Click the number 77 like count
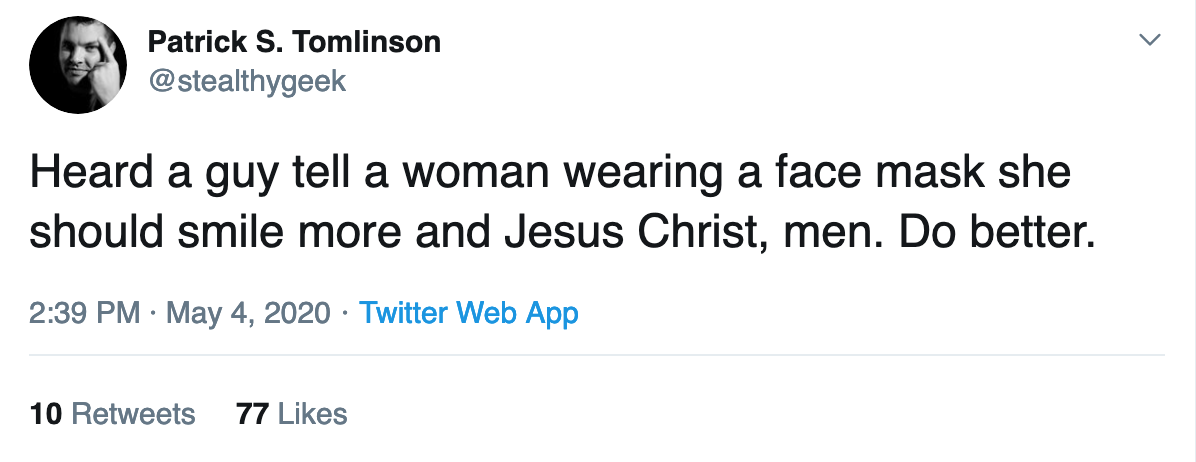Screen dimensions: 1196x462 (x=252, y=413)
